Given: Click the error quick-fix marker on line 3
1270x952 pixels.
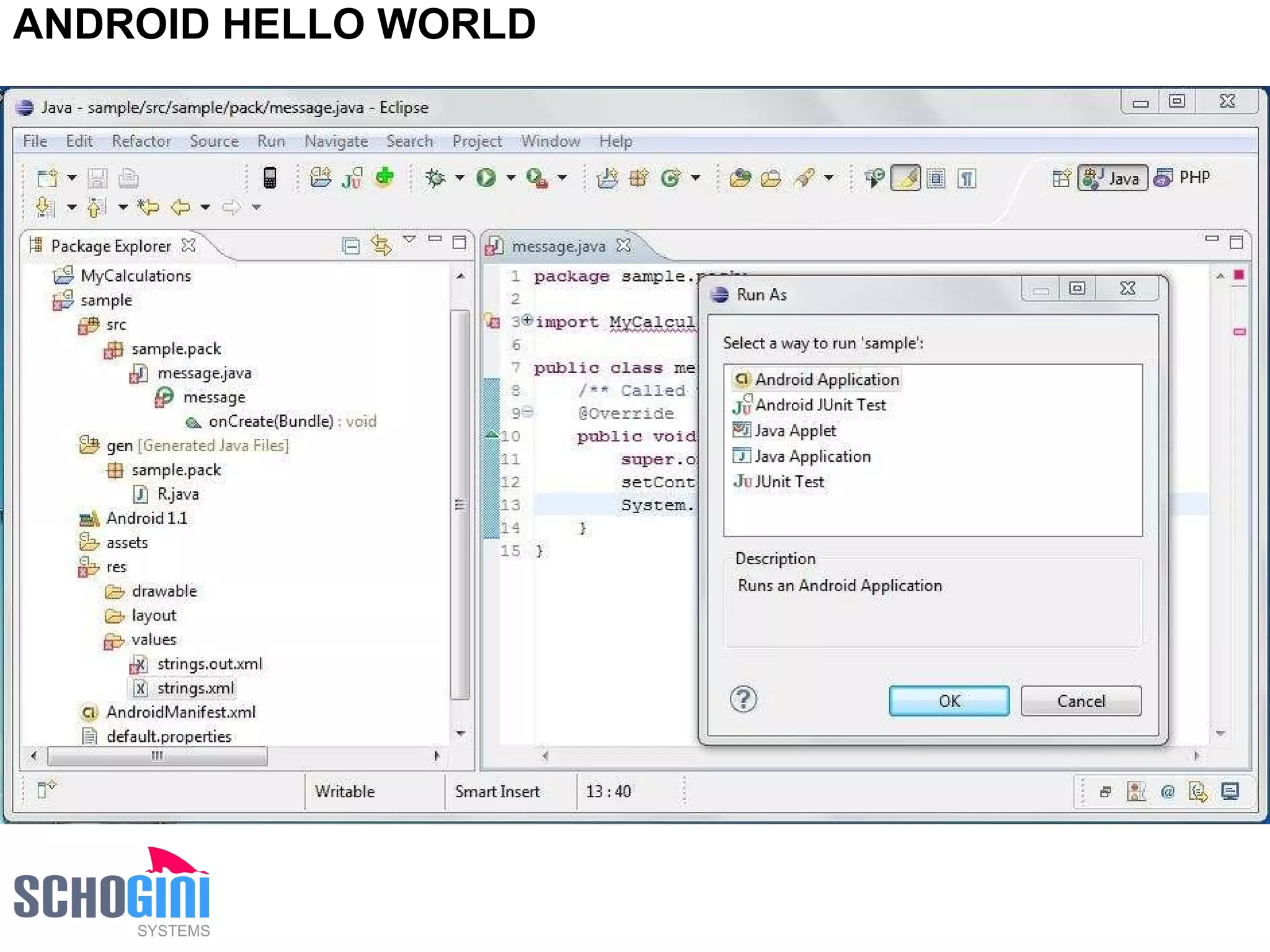Looking at the screenshot, I should point(492,322).
